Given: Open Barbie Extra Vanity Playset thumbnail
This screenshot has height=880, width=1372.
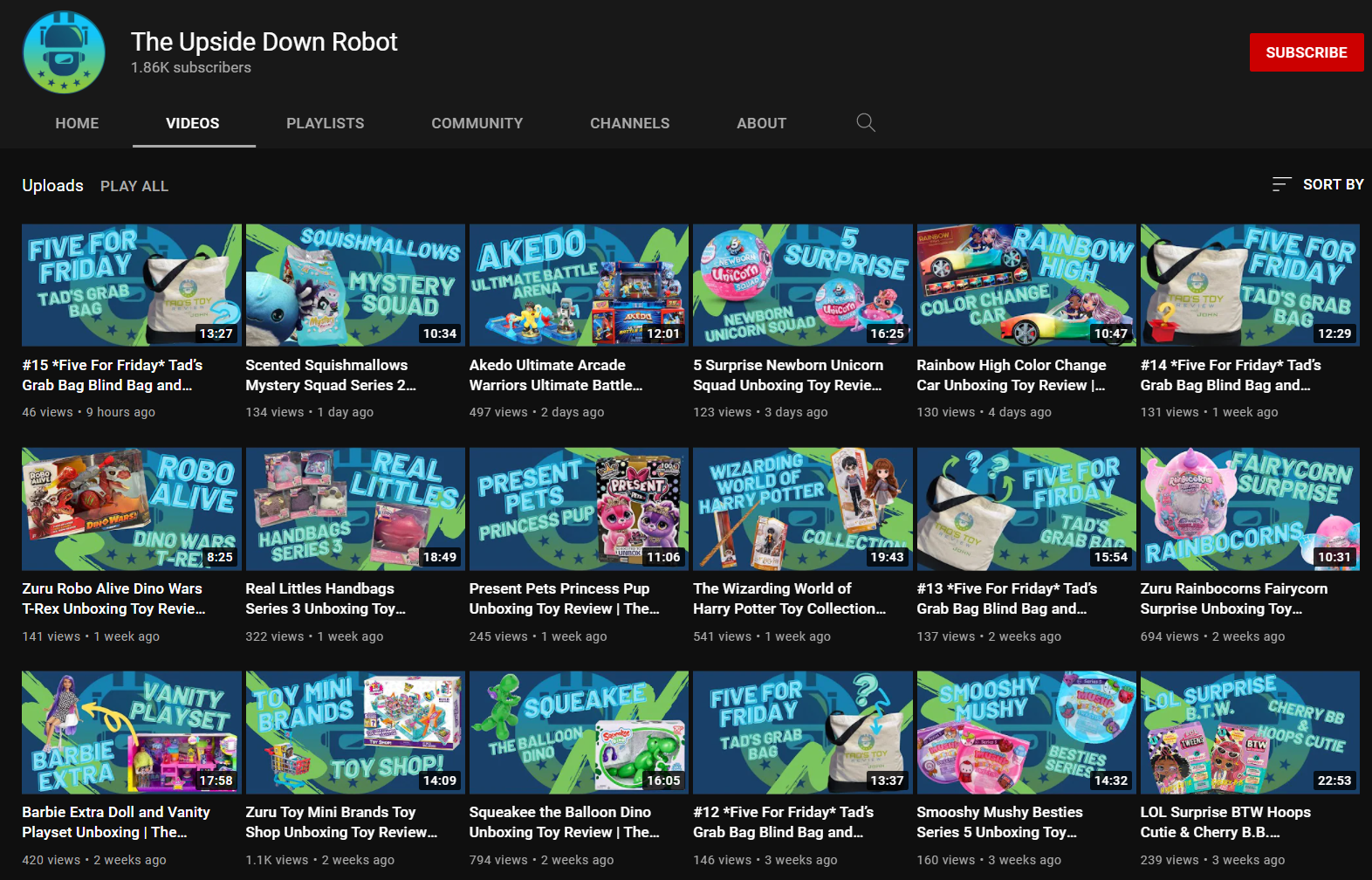Looking at the screenshot, I should [132, 732].
